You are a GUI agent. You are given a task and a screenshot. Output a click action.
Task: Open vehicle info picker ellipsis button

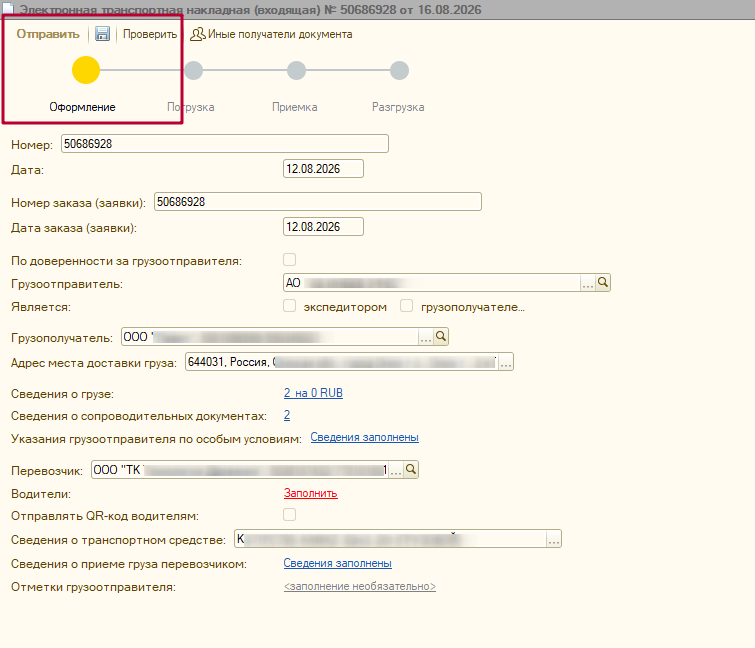pos(554,539)
